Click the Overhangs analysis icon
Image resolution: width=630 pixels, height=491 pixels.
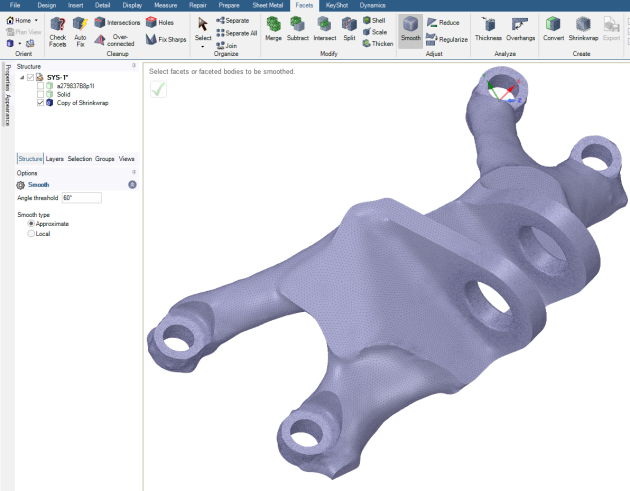coord(520,28)
